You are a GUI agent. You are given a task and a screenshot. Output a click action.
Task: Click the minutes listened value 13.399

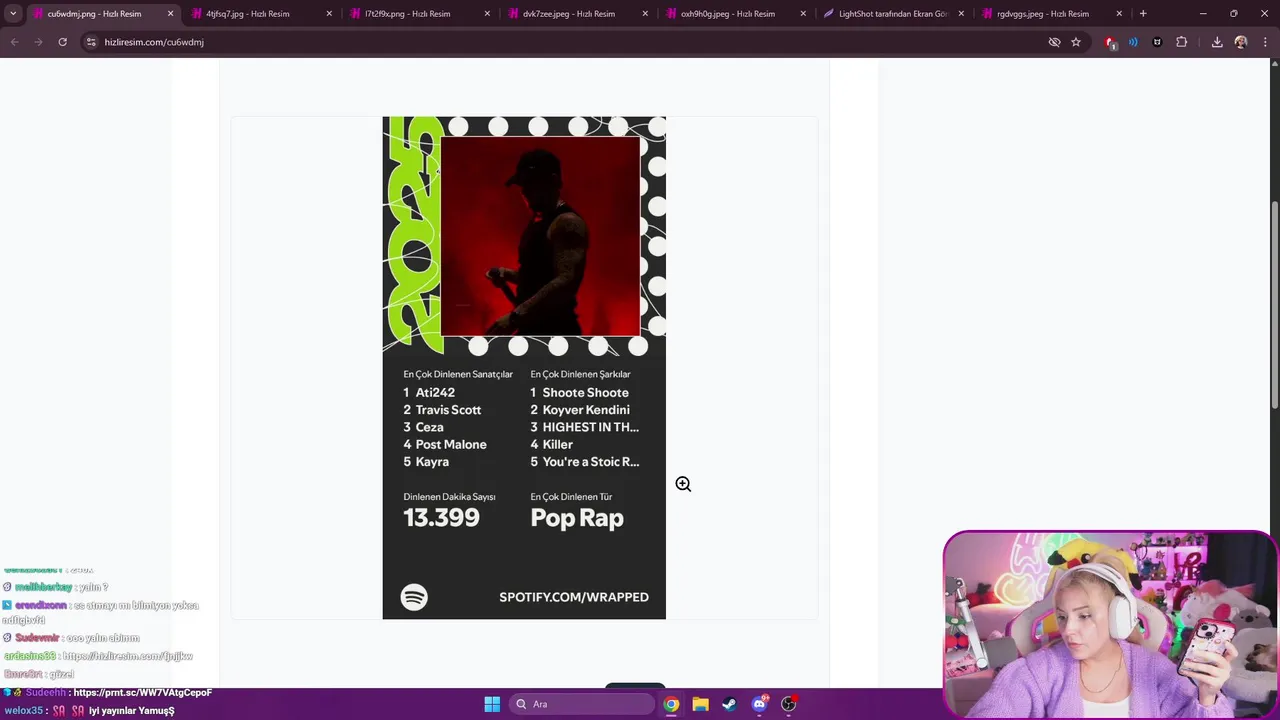441,518
